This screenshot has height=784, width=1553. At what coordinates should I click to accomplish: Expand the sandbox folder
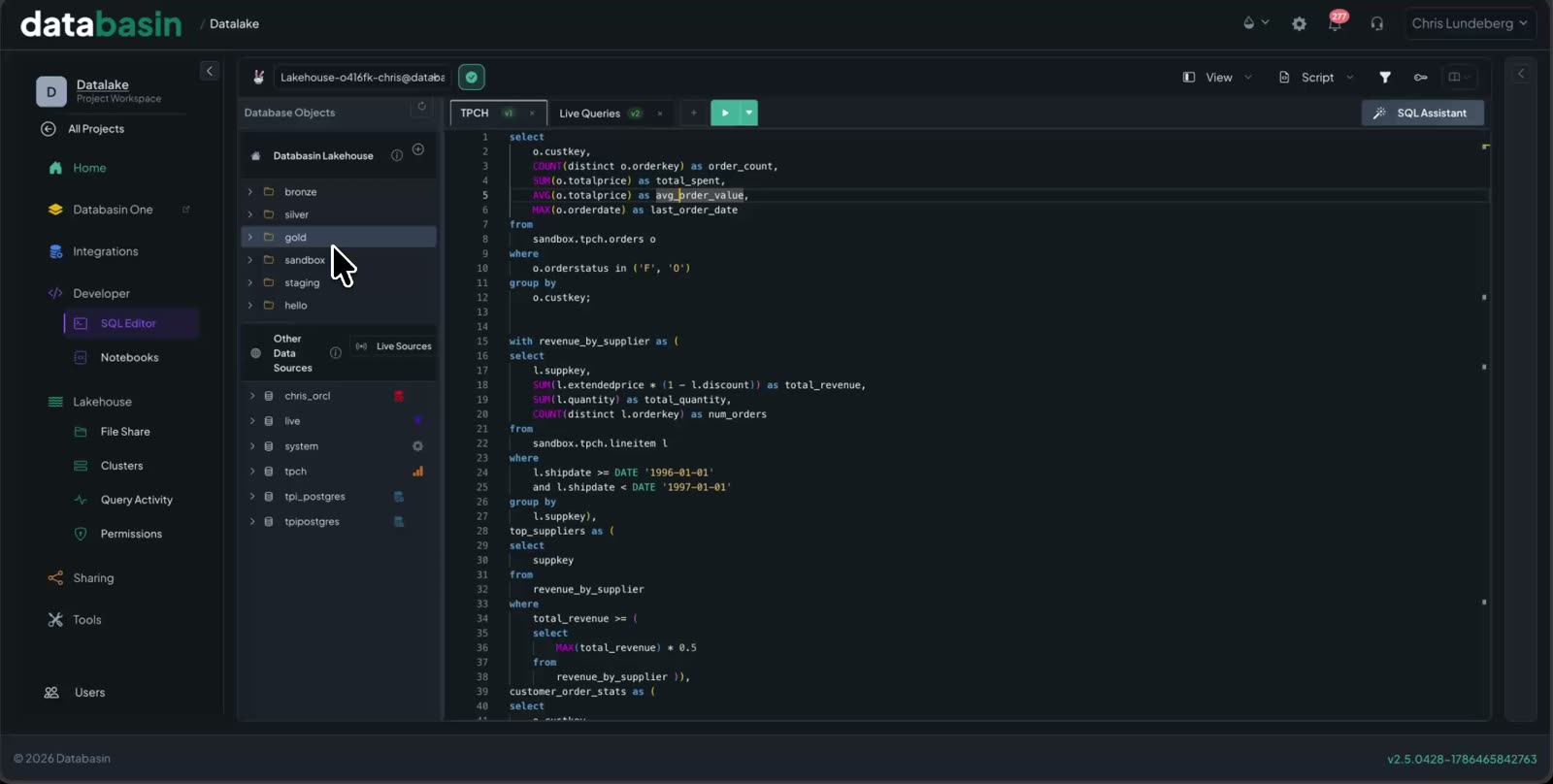[x=250, y=260]
